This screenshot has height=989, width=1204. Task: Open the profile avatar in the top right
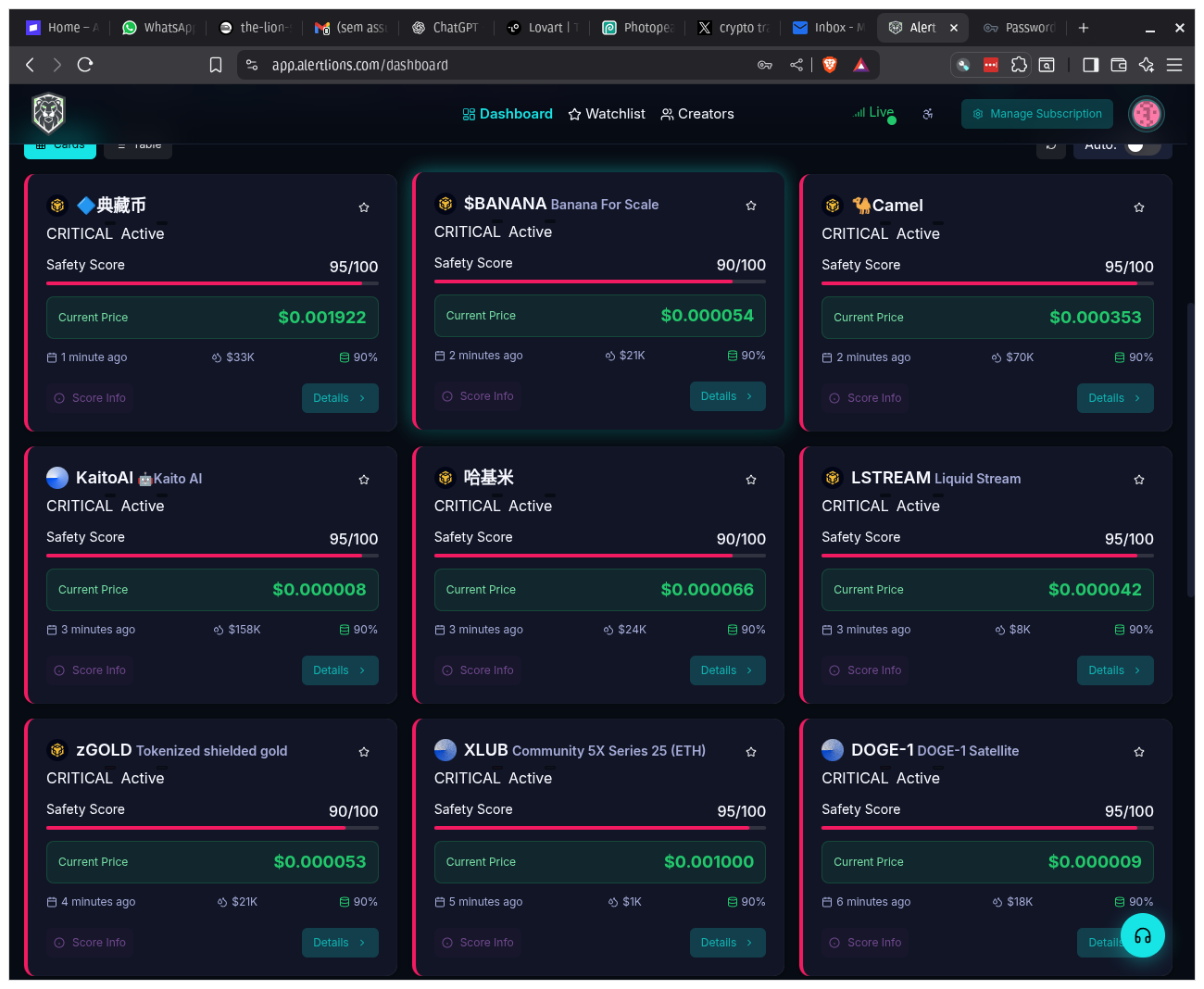(x=1146, y=113)
